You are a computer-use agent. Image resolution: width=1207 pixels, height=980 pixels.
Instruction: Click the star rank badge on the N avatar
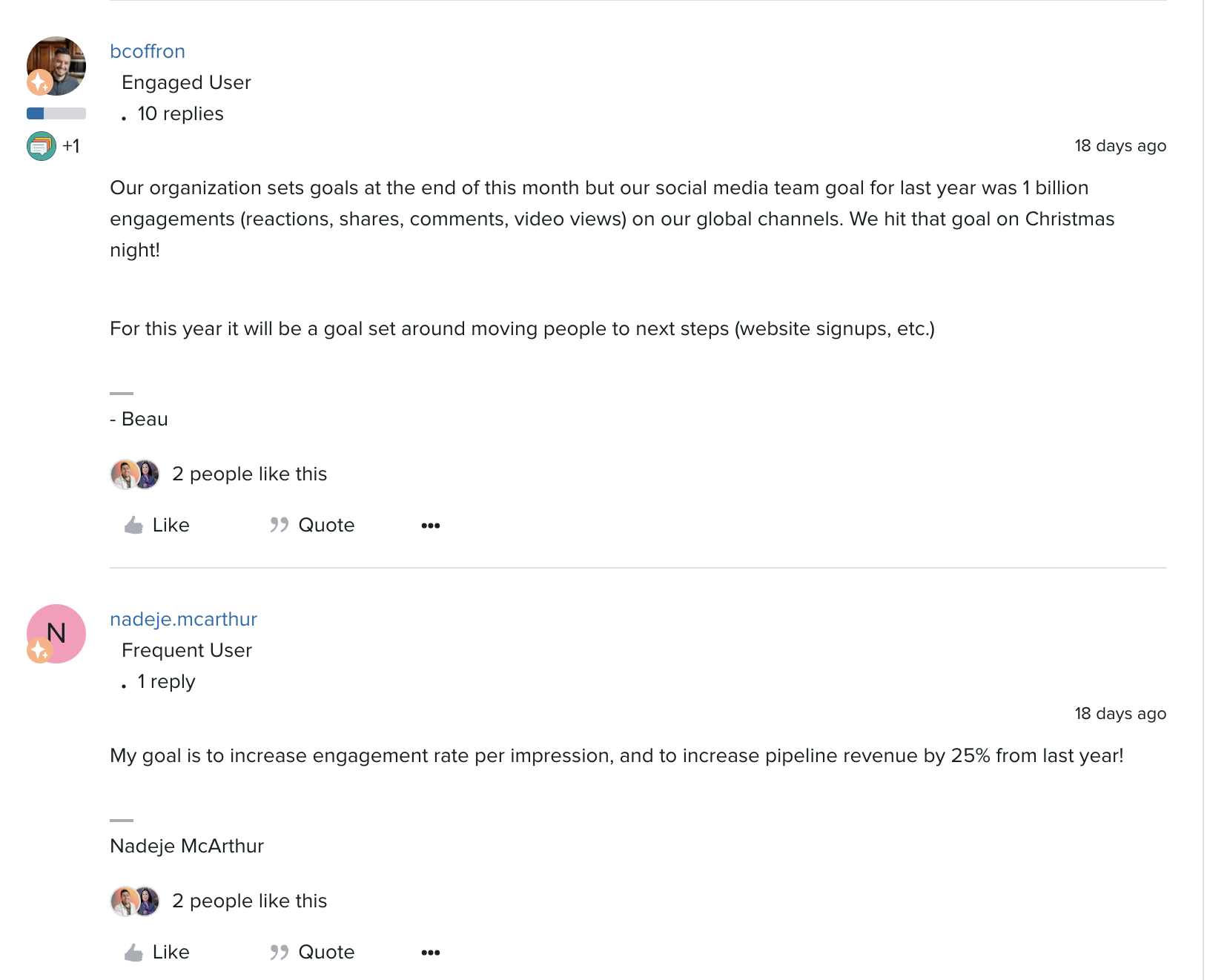40,650
